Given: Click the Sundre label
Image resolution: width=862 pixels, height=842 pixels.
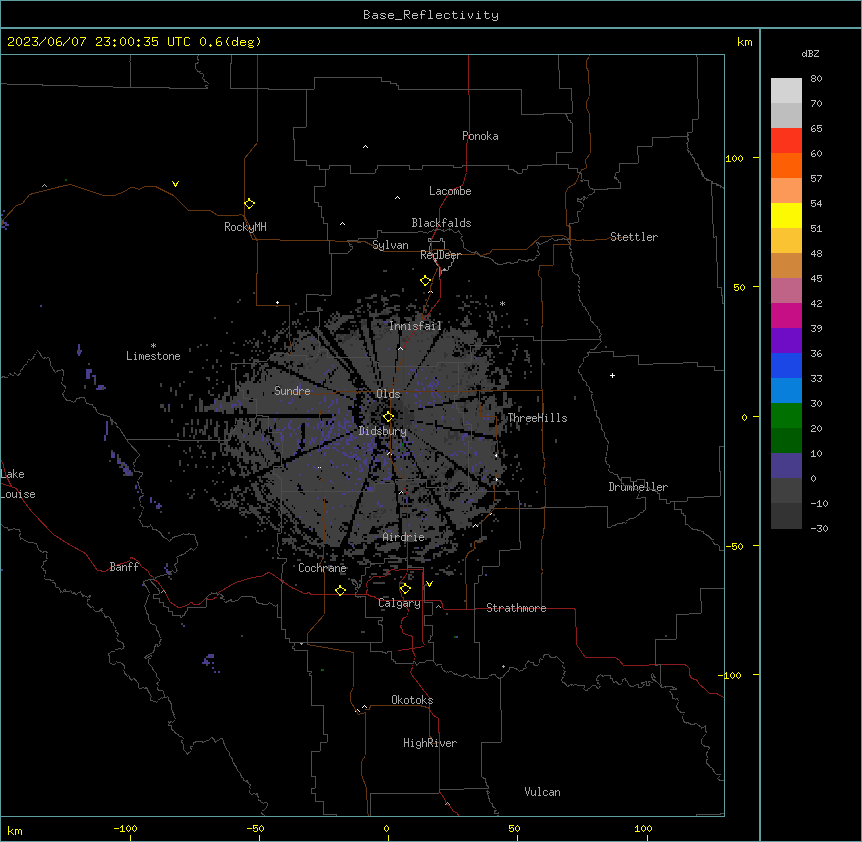Looking at the screenshot, I should (x=292, y=391).
